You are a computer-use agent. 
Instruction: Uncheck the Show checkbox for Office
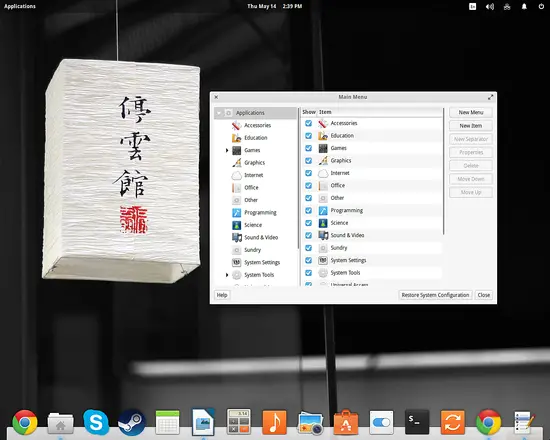(x=308, y=185)
